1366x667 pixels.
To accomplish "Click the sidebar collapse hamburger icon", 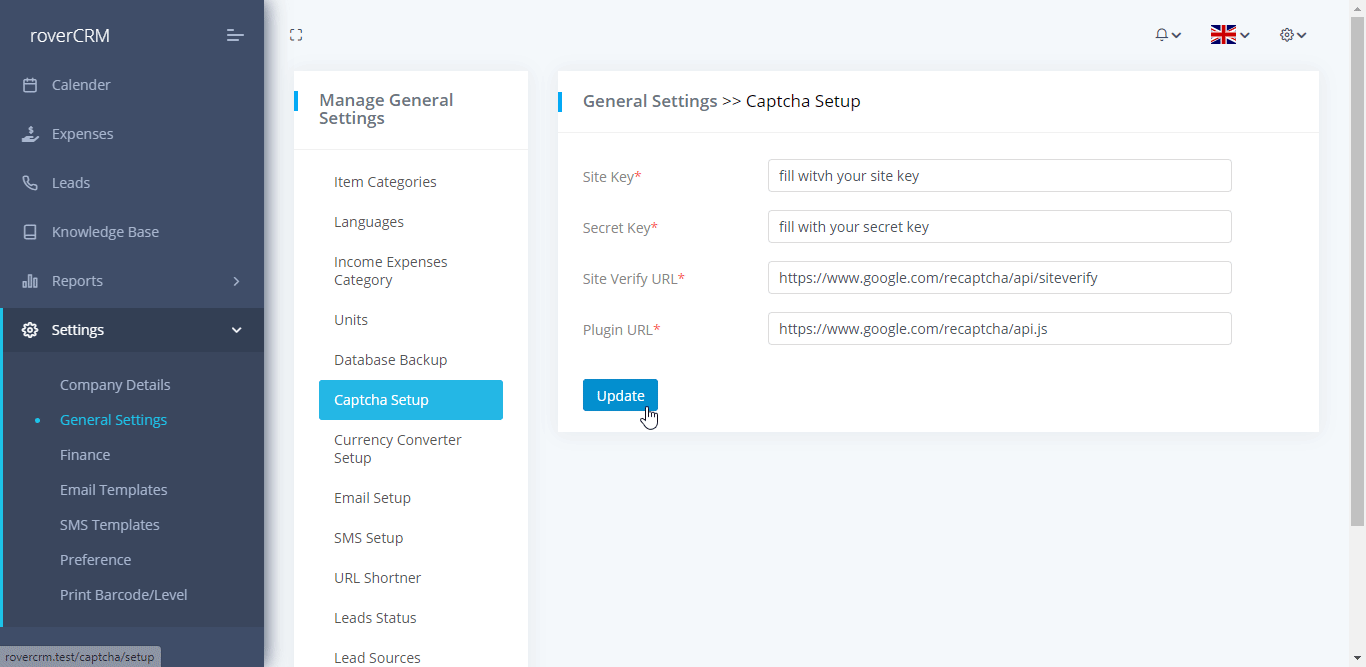I will click(x=235, y=36).
